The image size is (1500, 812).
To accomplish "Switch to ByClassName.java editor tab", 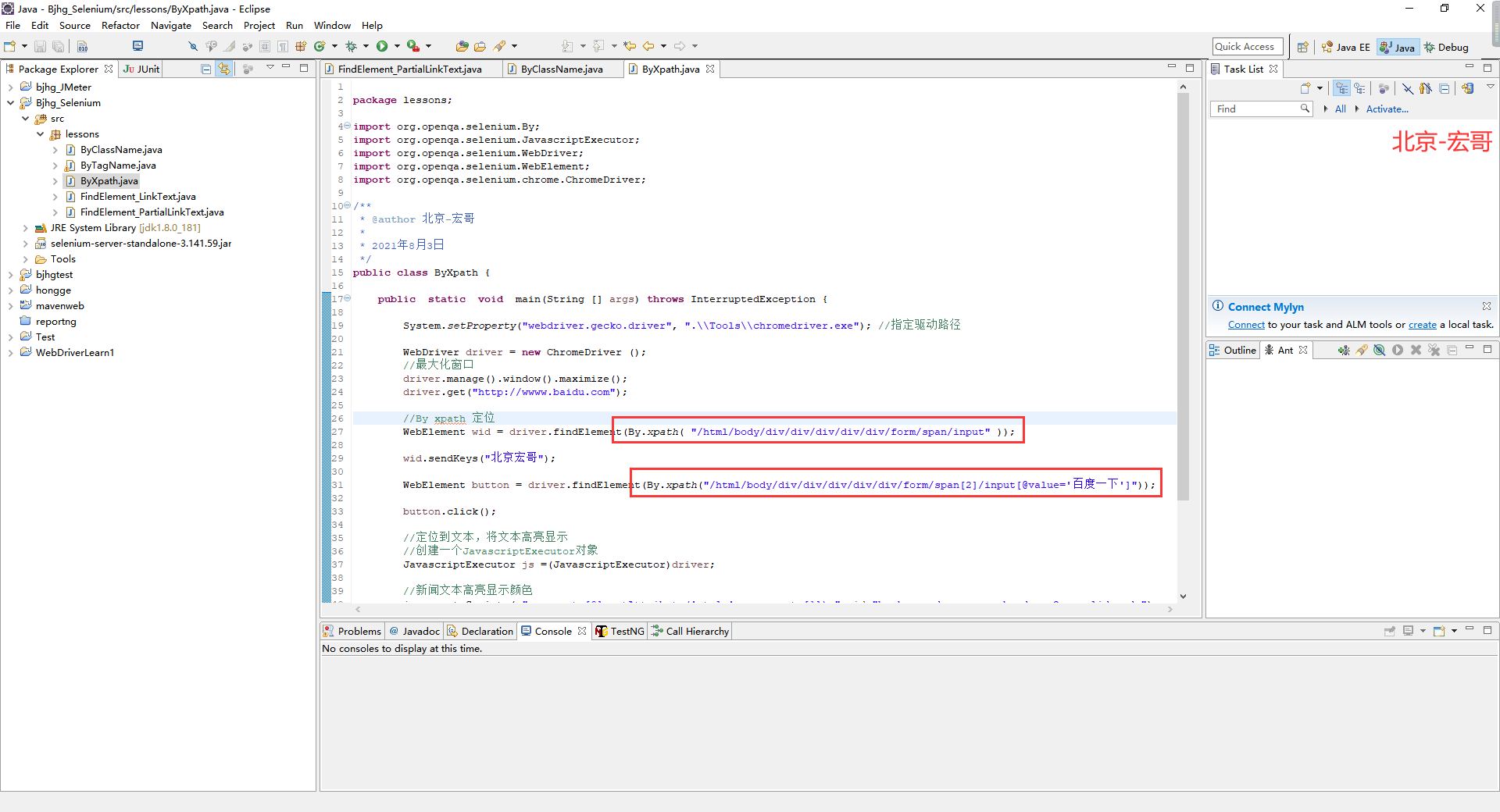I will 562,69.
